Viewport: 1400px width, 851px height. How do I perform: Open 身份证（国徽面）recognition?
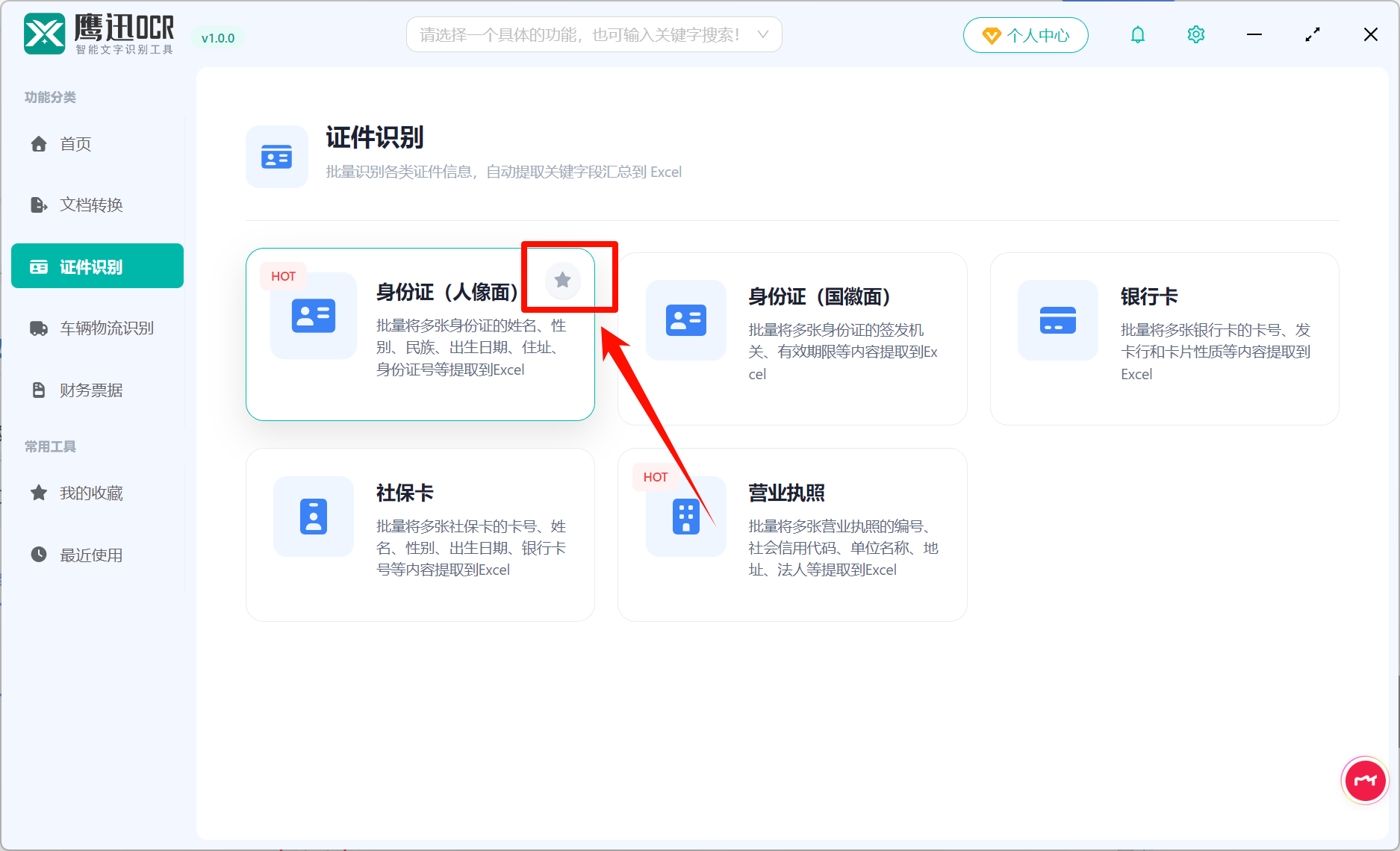click(x=791, y=336)
